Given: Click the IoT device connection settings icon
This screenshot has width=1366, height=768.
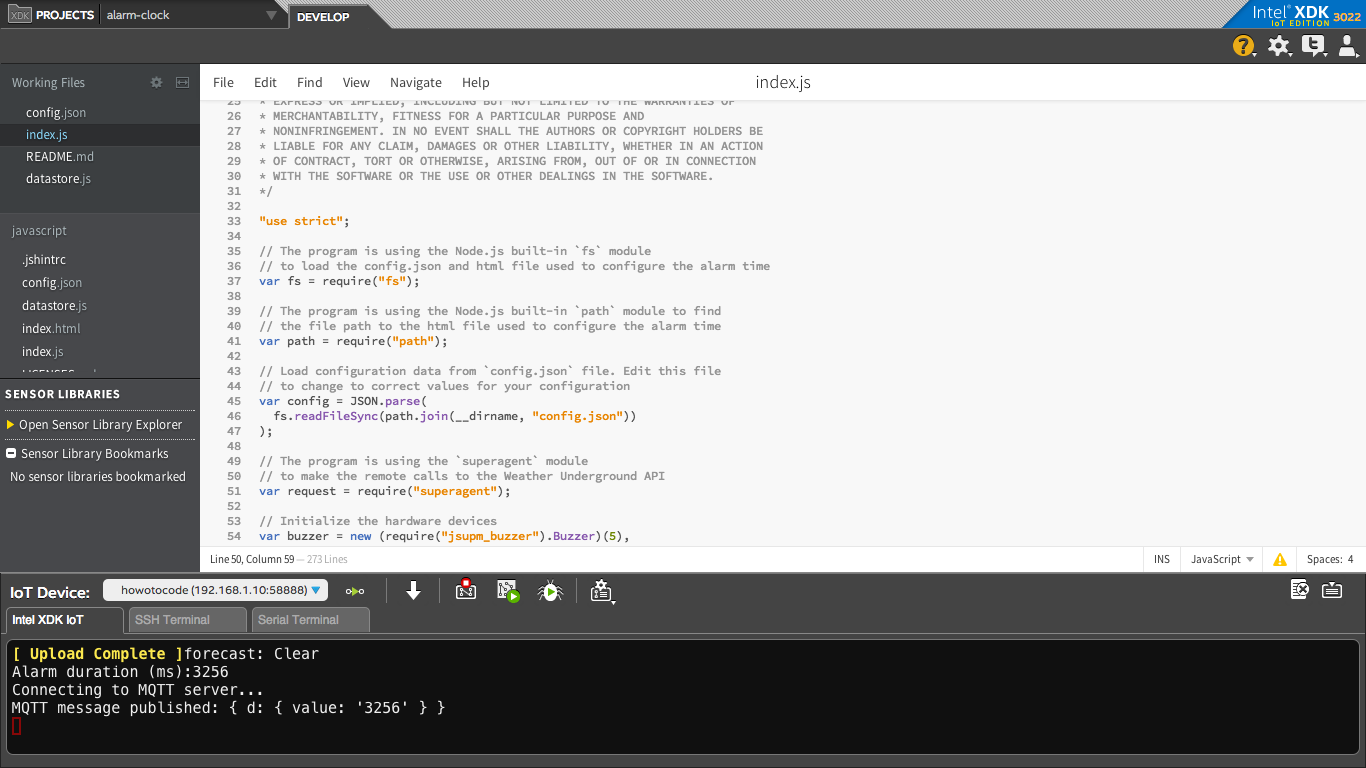Looking at the screenshot, I should 355,591.
